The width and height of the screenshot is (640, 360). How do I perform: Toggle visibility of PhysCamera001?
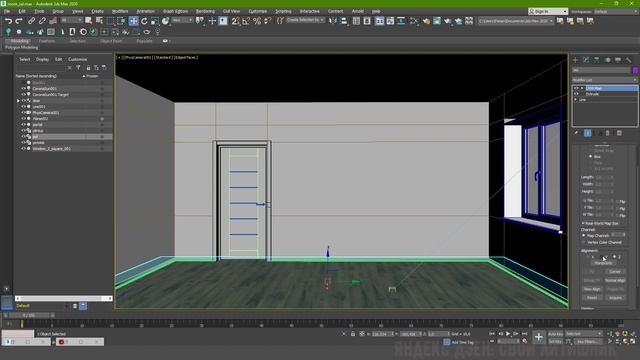[23, 113]
